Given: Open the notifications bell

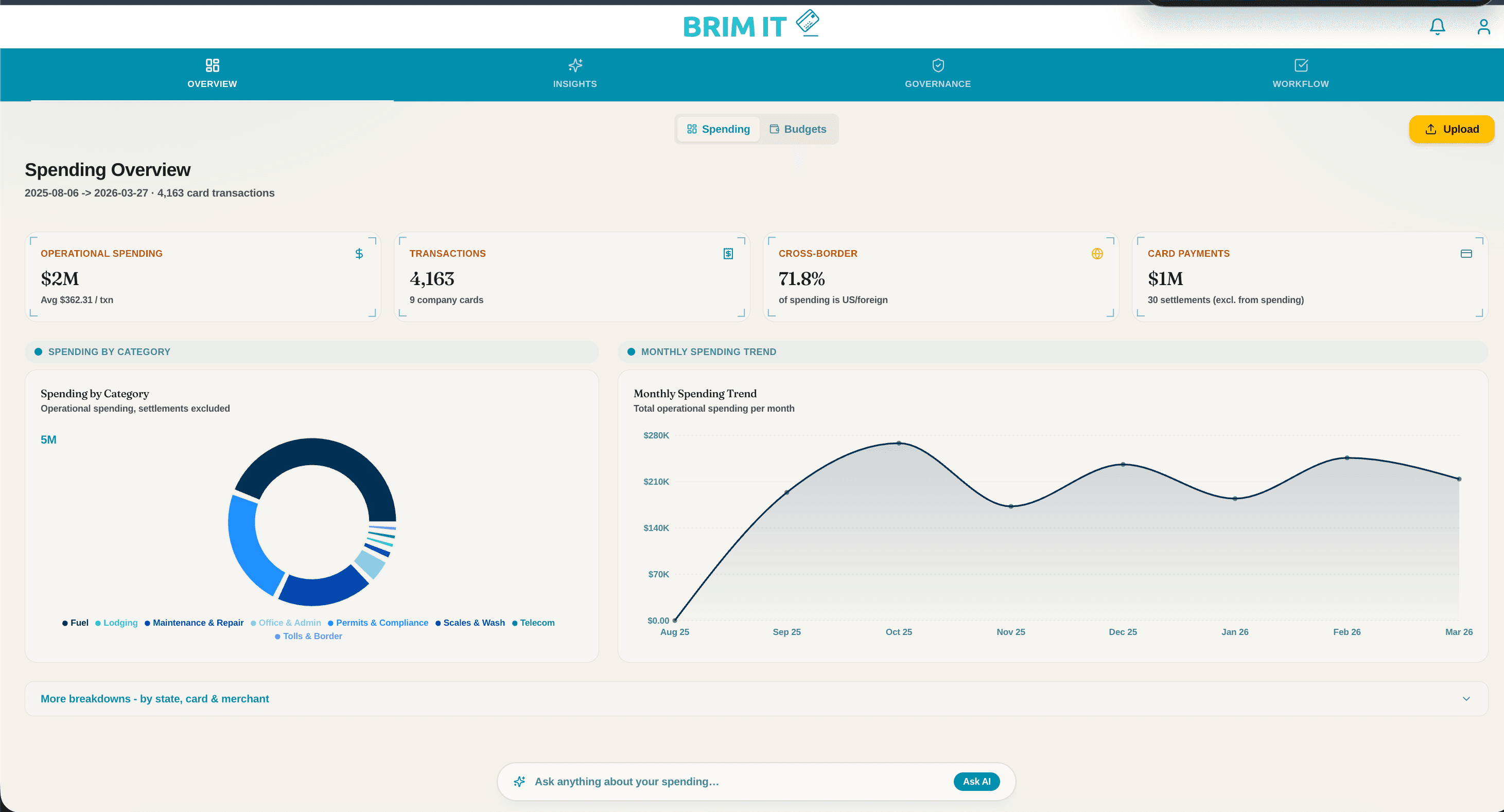Looking at the screenshot, I should click(x=1437, y=27).
